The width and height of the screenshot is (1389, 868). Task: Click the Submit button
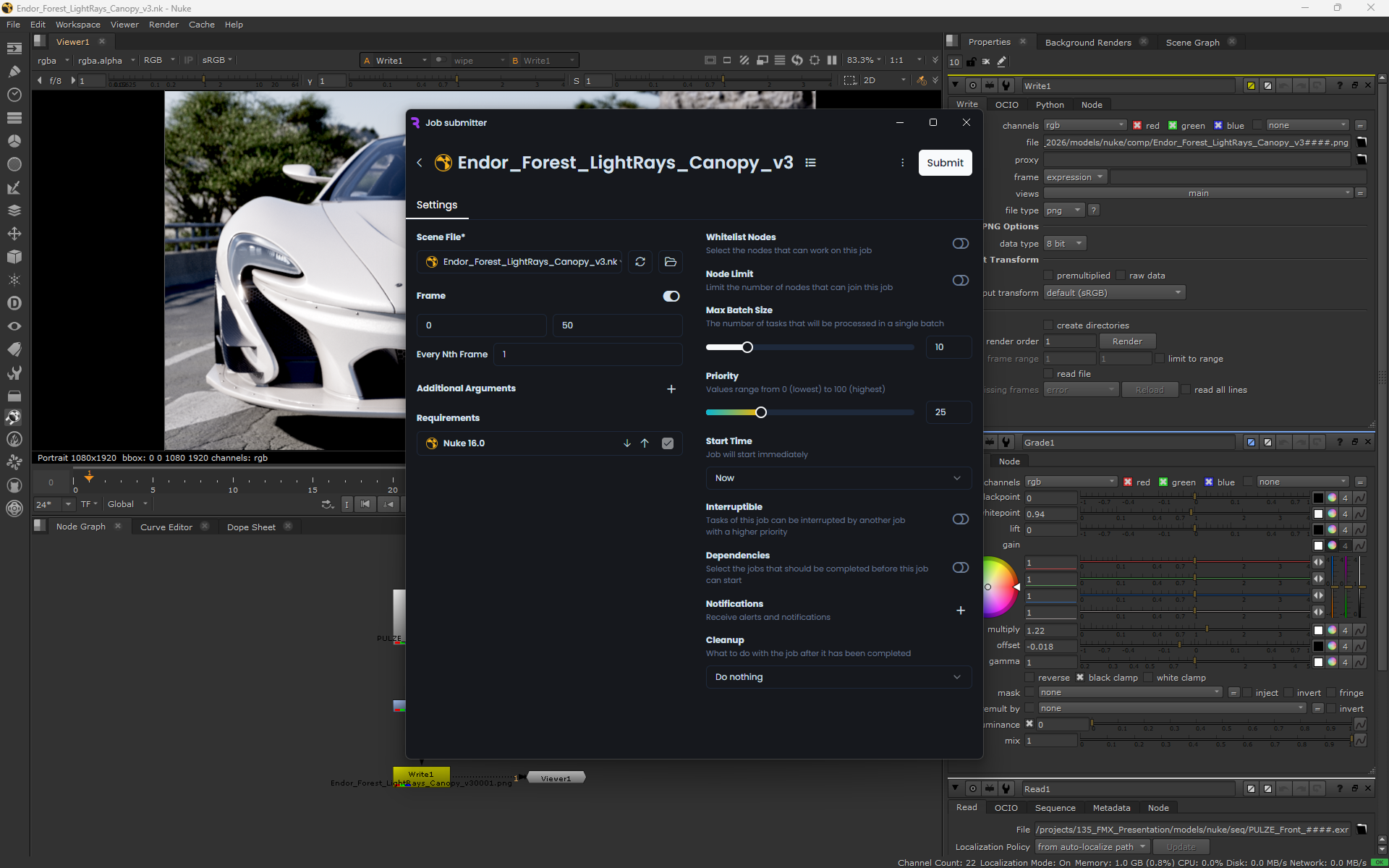point(945,163)
